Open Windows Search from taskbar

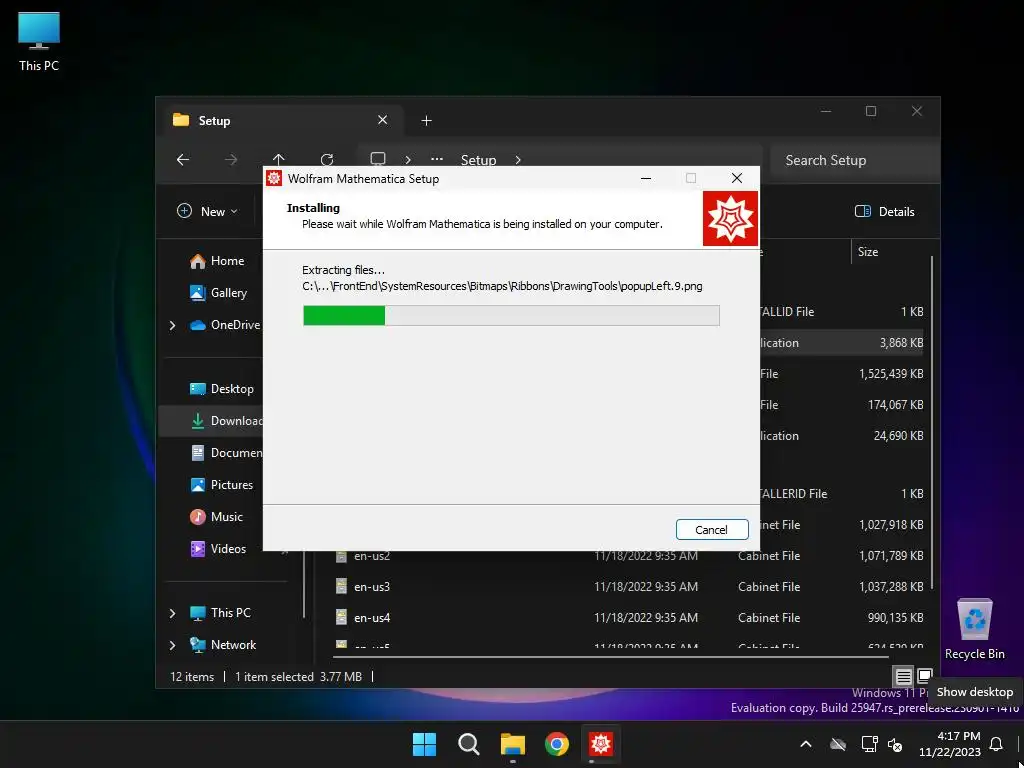(468, 744)
